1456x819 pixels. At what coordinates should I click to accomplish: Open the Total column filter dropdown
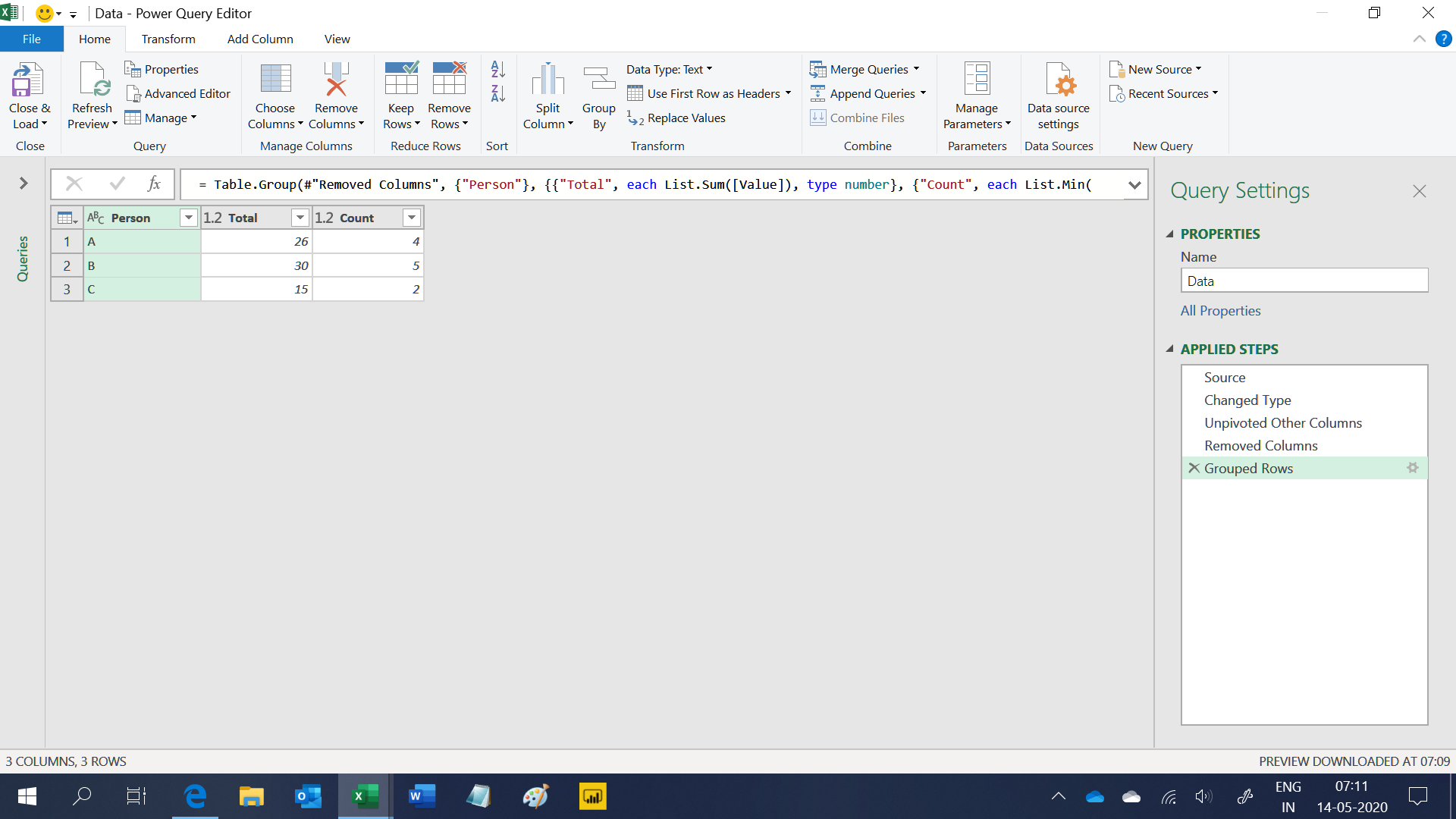[x=300, y=218]
